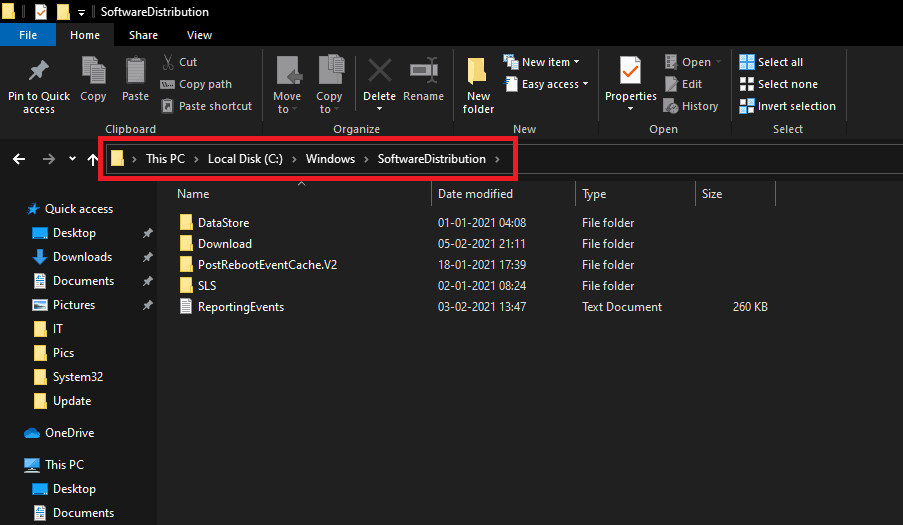
Task: Click This PC in address breadcrumb
Action: pos(165,159)
